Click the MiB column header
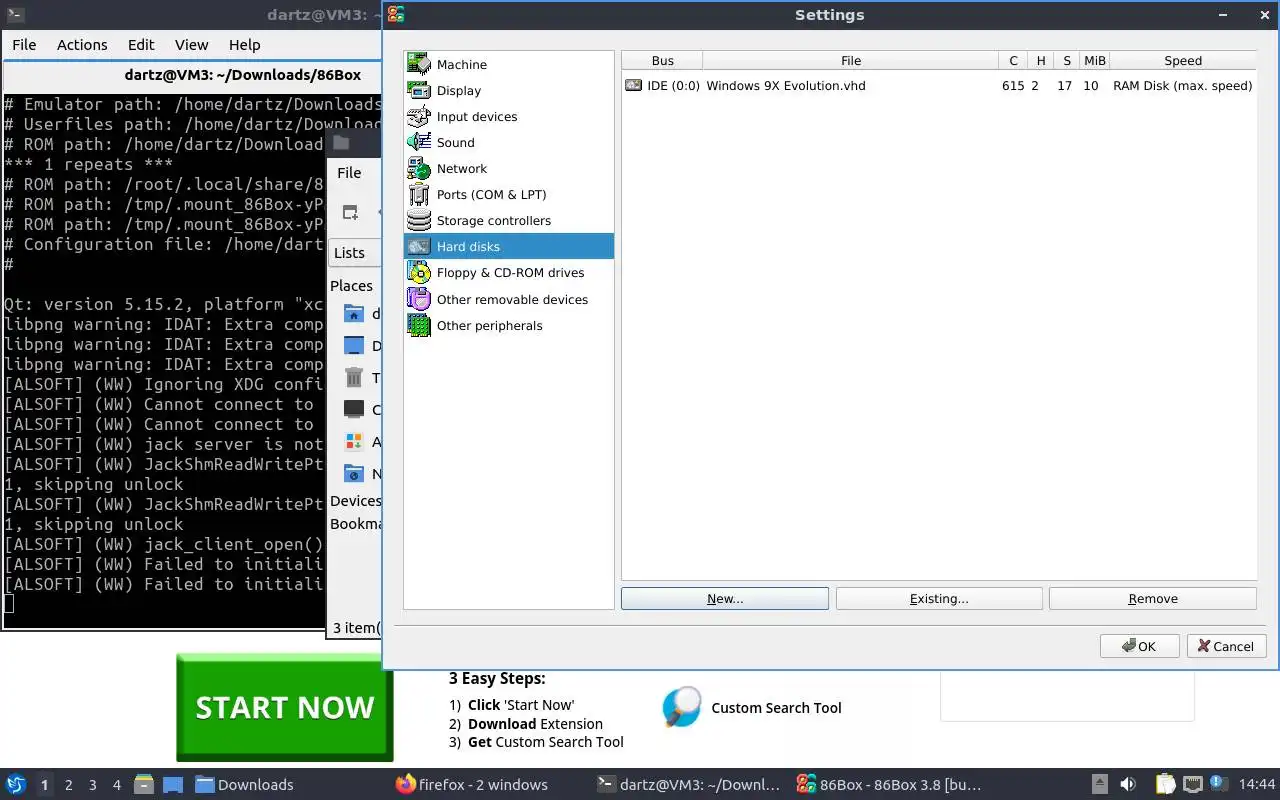This screenshot has width=1280, height=800. tap(1094, 60)
